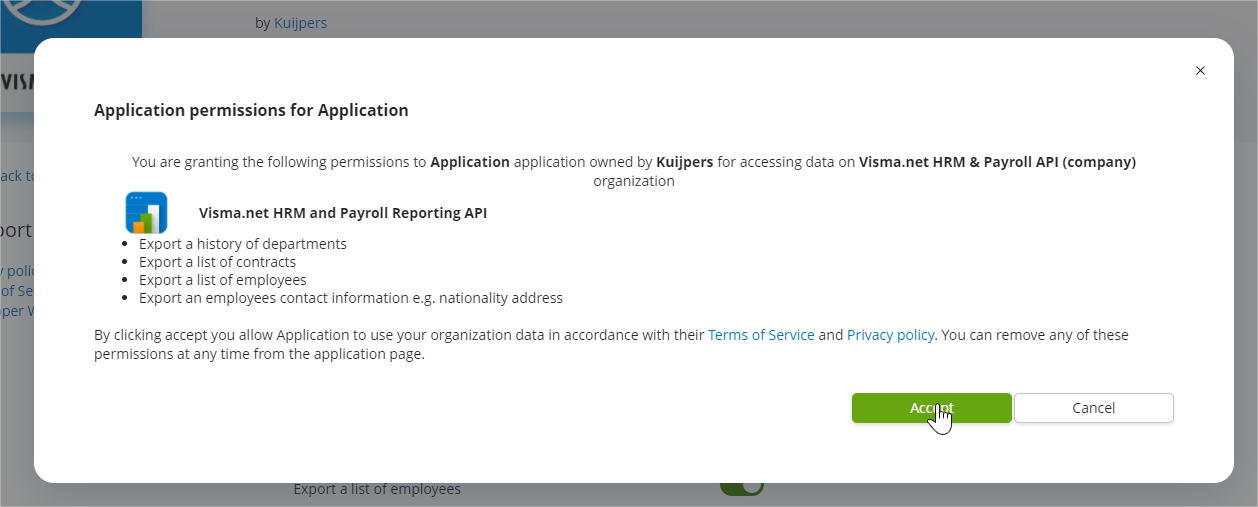Click 'Visma.net HRM and Payroll Reporting API' title
This screenshot has width=1258, height=507.
(x=343, y=213)
